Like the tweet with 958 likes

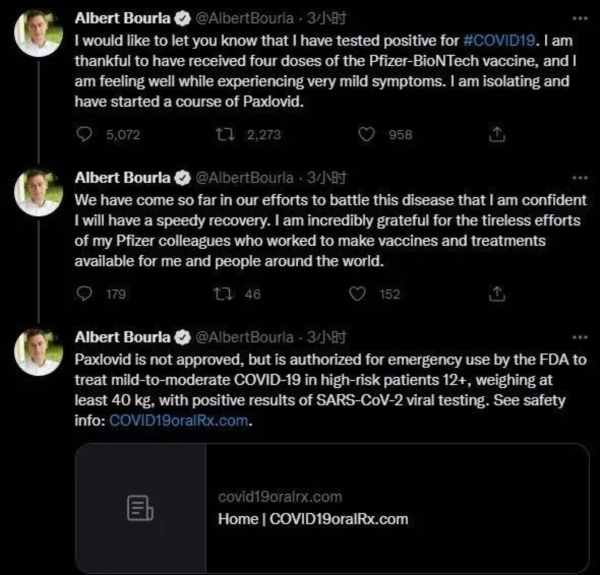[x=366, y=133]
